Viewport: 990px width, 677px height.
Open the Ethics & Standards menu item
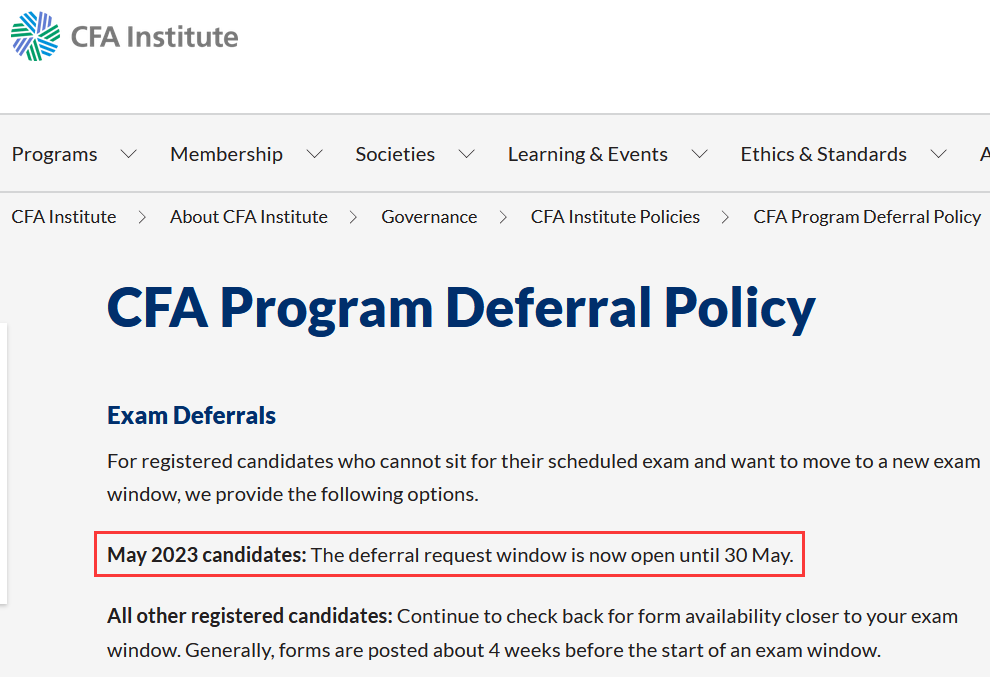click(823, 154)
